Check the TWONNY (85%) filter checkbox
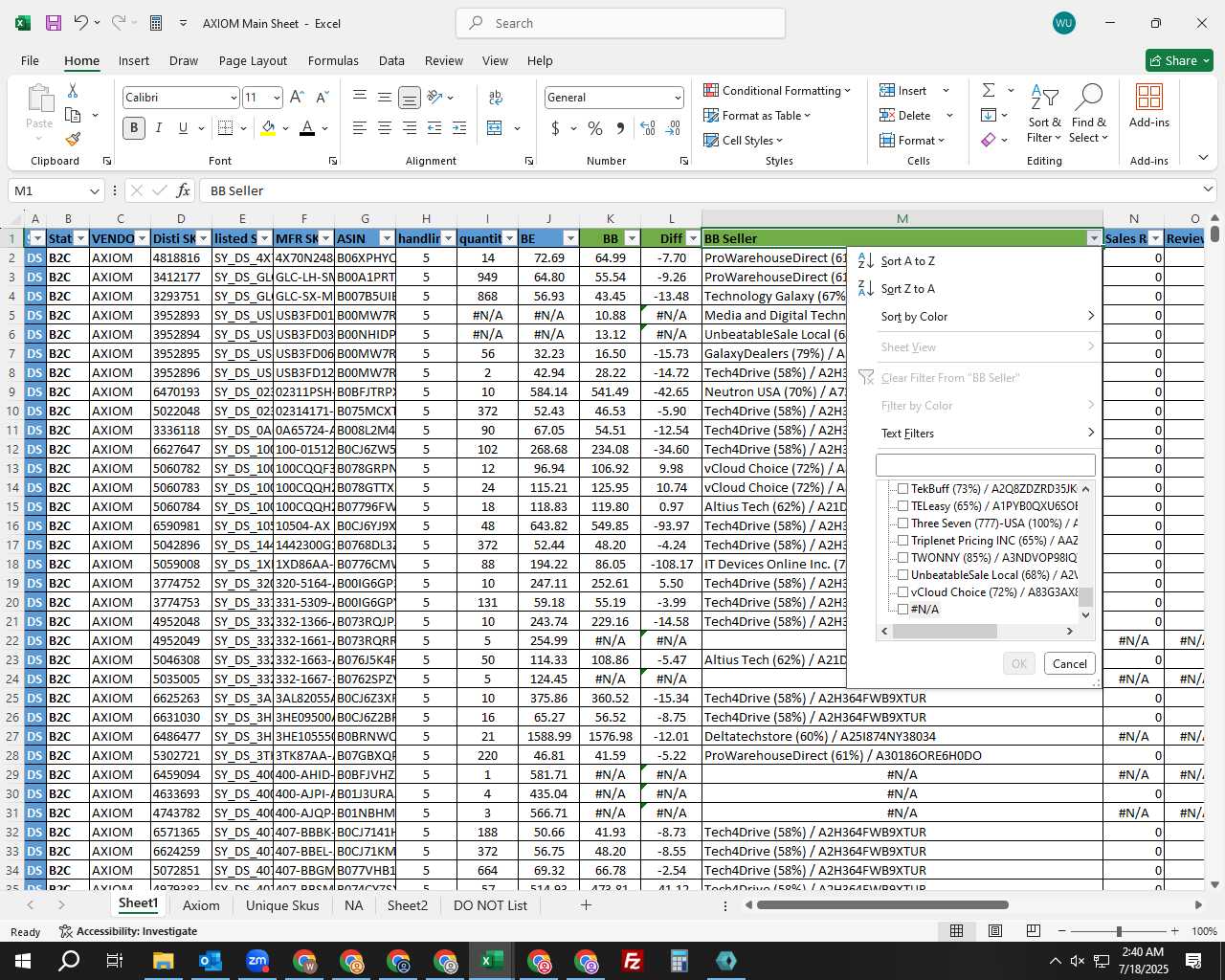This screenshot has width=1225, height=980. coord(902,558)
